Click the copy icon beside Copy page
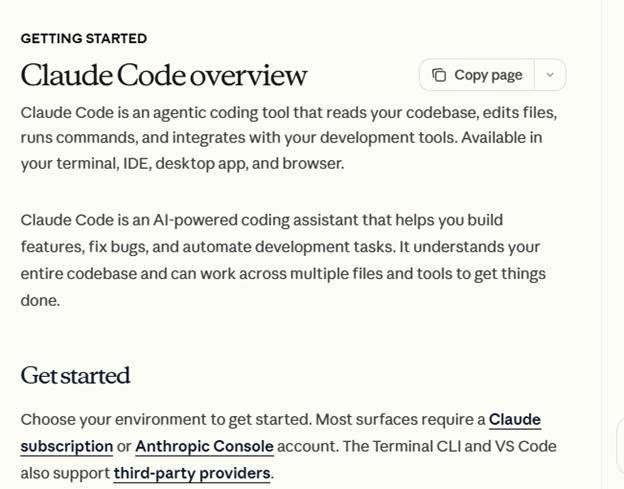Image resolution: width=624 pixels, height=489 pixels. [439, 75]
